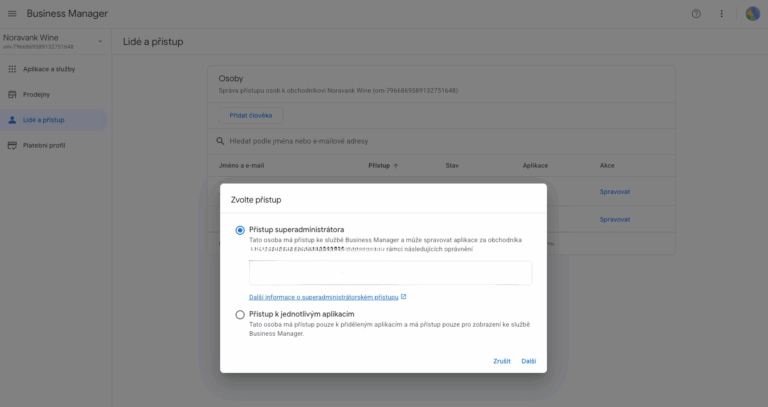768x407 pixels.
Task: Open the user account avatar
Action: [x=752, y=14]
